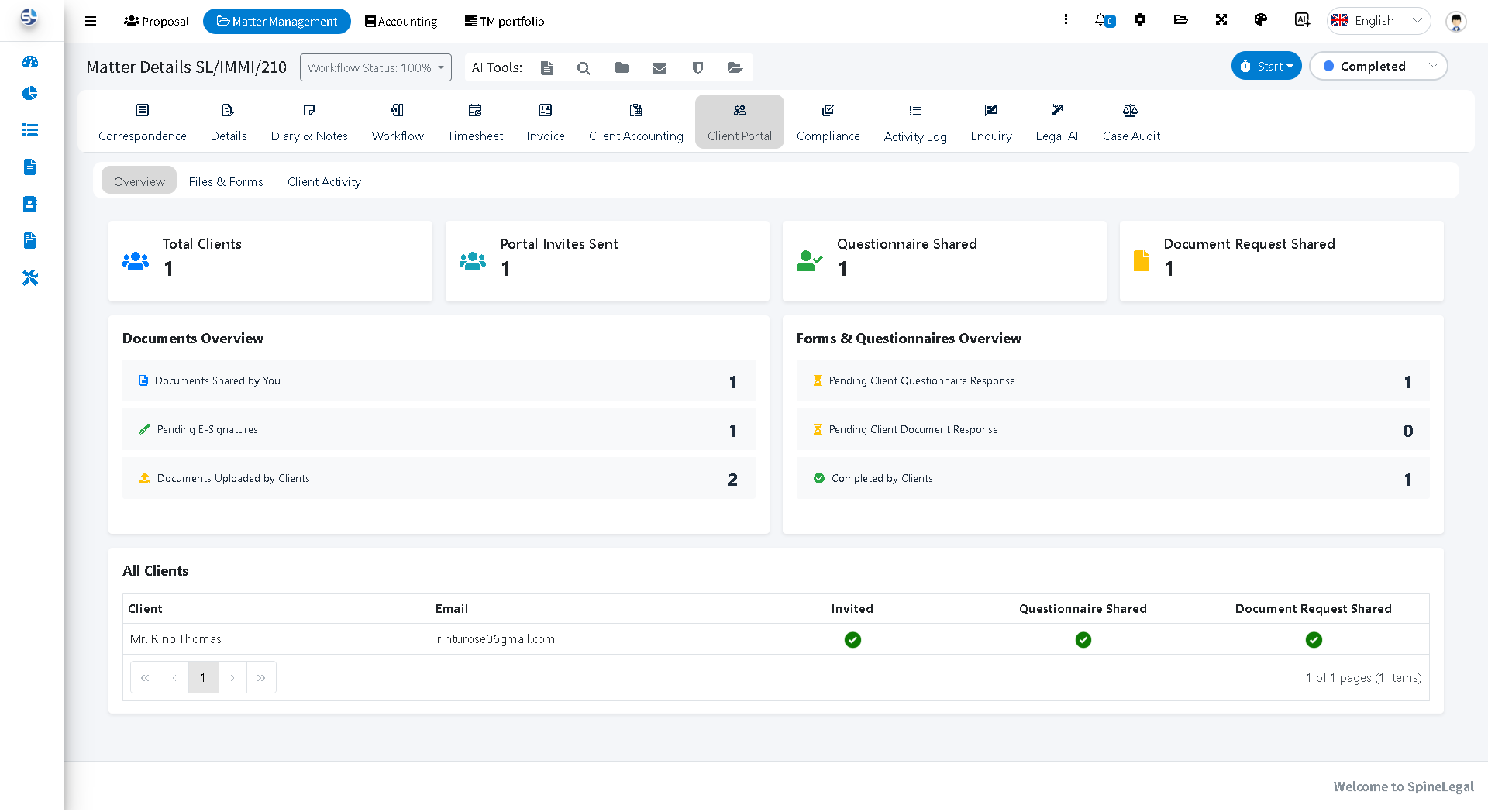This screenshot has height=812, width=1488.
Task: Click the top bar open folder icon
Action: tap(1181, 19)
